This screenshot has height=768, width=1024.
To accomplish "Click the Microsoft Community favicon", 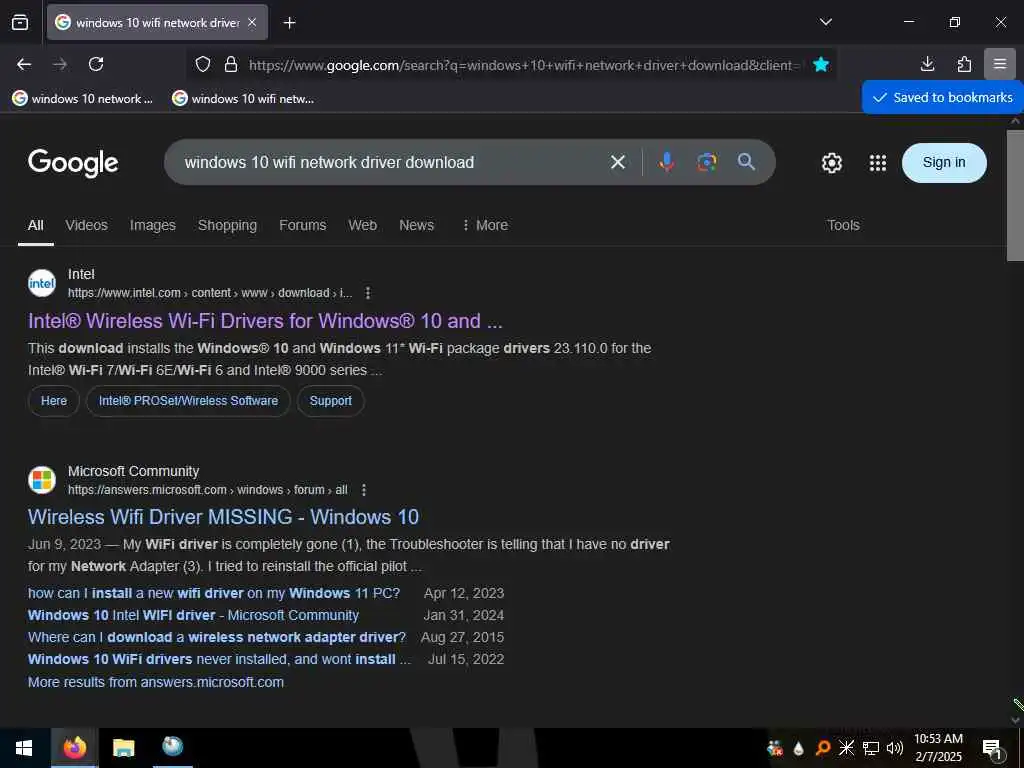I will pos(42,480).
